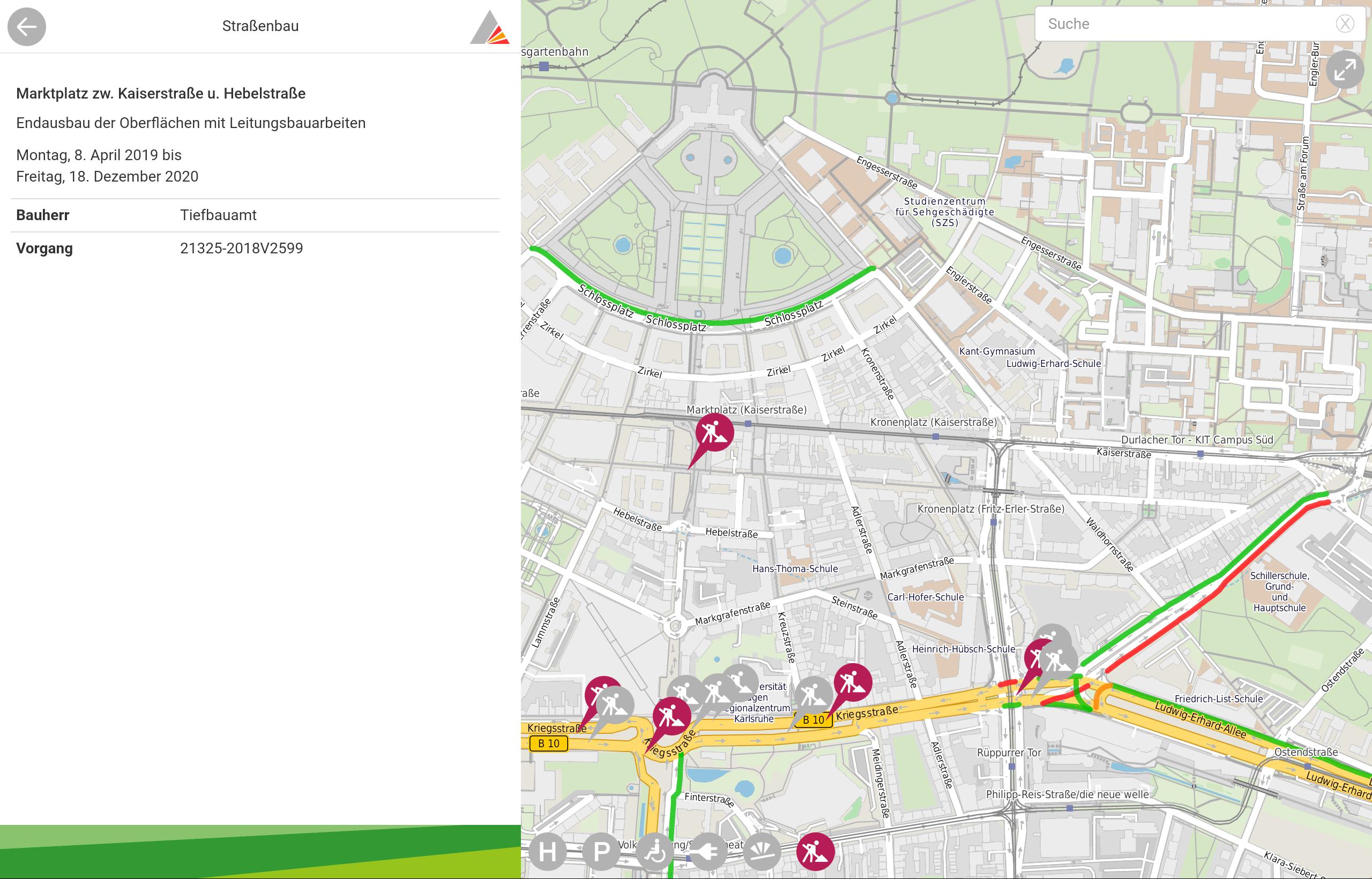The width and height of the screenshot is (1372, 879).
Task: Click the Tiefbauamt value
Action: click(x=218, y=215)
